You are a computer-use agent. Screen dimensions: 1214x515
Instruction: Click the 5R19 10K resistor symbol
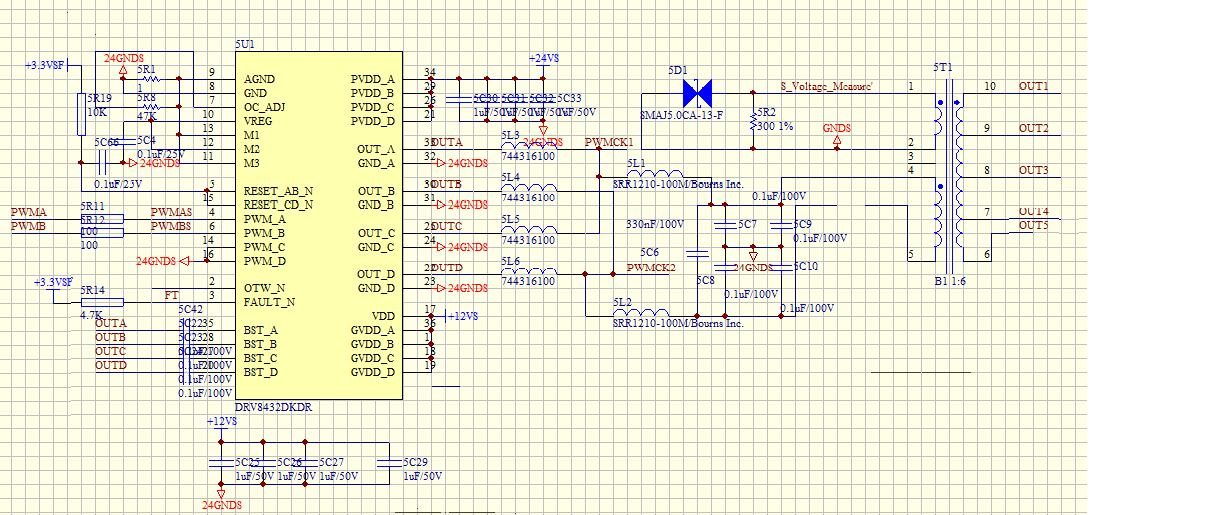[x=83, y=114]
